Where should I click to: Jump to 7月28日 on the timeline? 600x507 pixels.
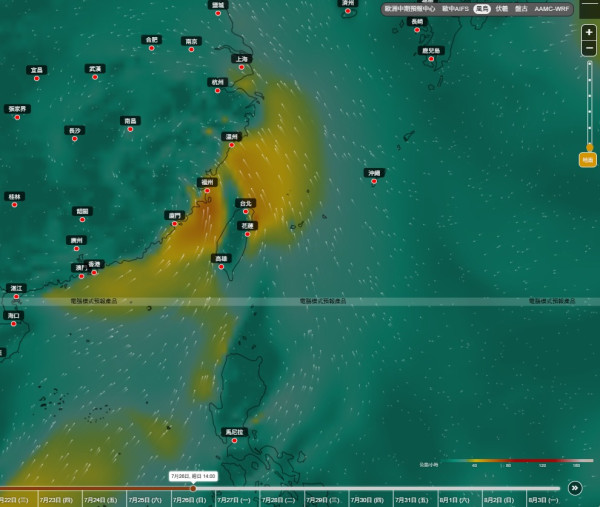tap(278, 500)
